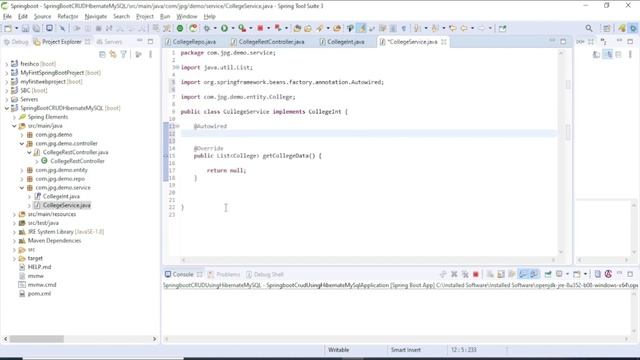Viewport: 640px width, 360px height.
Task: Click the Save toolbar icon
Action: point(25,28)
